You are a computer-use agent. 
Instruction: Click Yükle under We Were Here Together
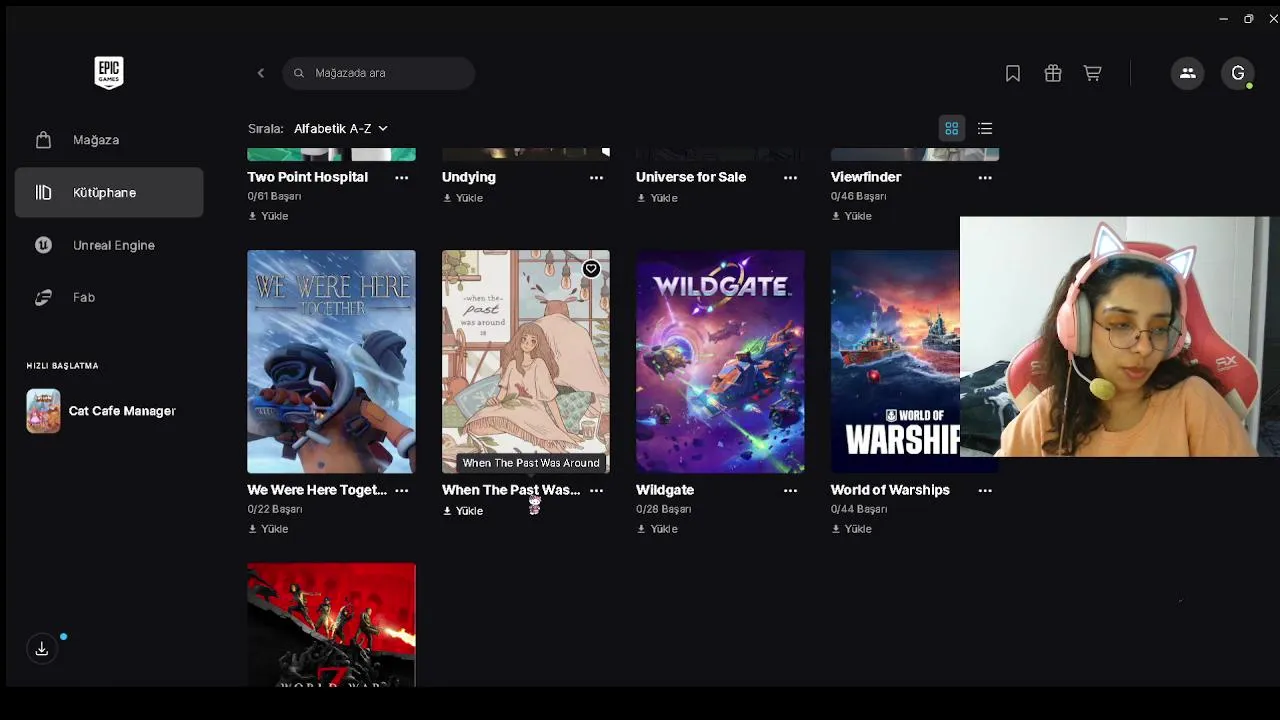coord(268,529)
